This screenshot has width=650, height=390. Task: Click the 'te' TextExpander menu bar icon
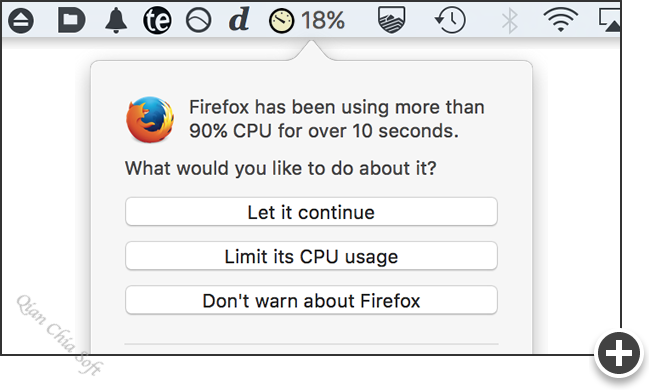click(x=157, y=20)
